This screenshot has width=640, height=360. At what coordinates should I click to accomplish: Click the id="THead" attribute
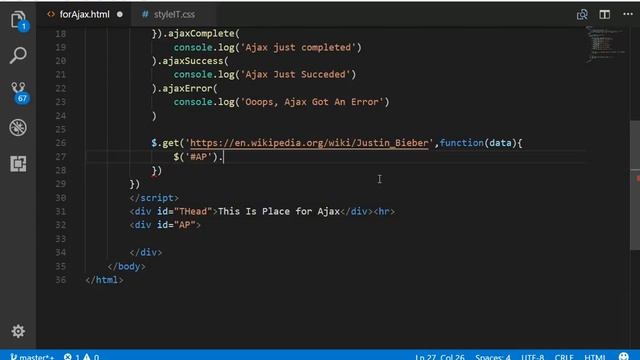pyautogui.click(x=184, y=211)
